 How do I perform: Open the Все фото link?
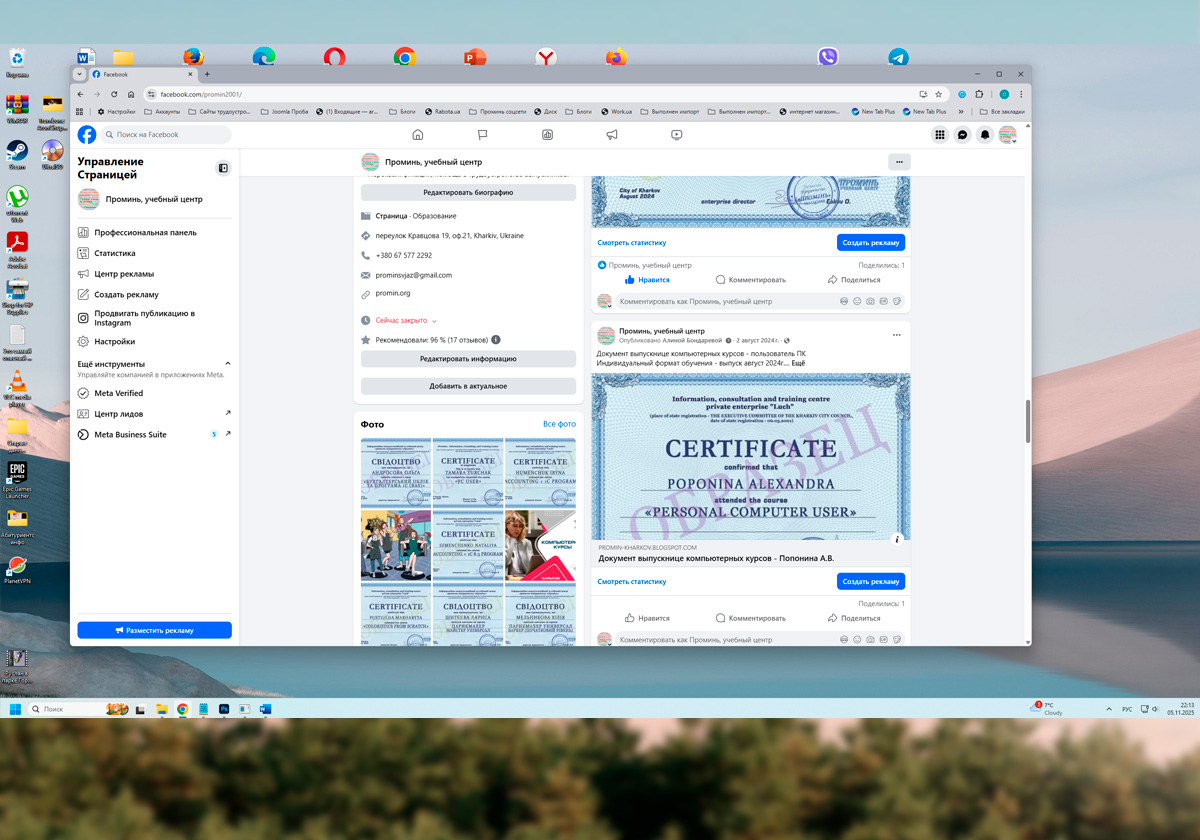[x=559, y=424]
